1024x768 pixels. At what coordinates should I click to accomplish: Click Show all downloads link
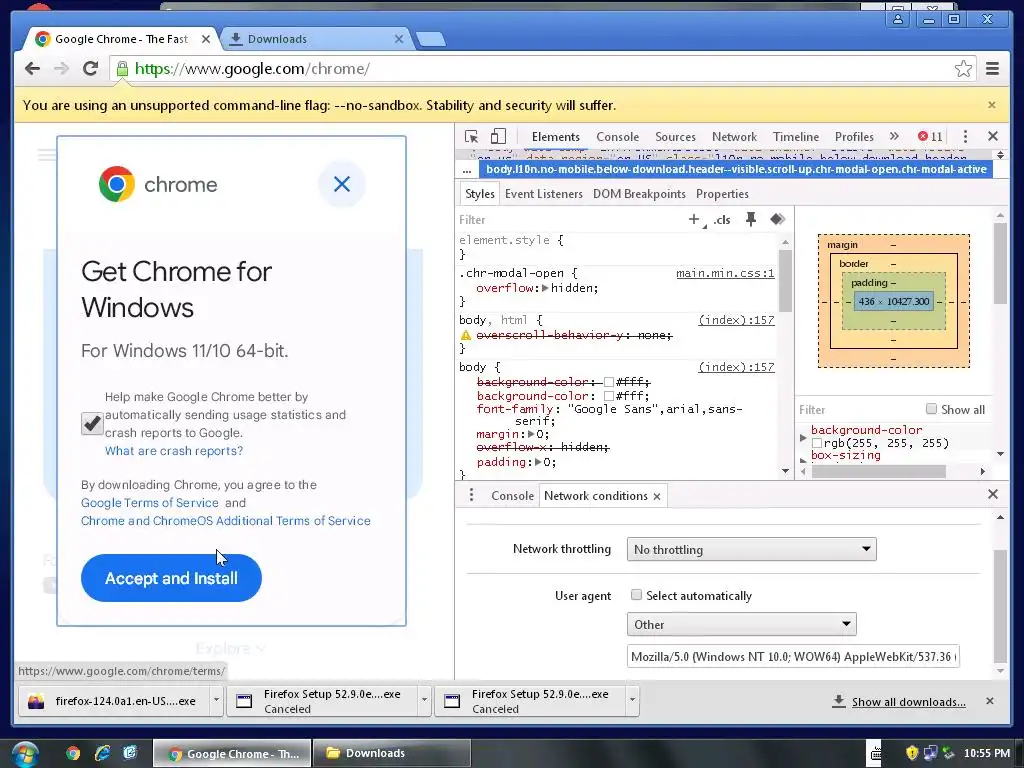pos(908,702)
